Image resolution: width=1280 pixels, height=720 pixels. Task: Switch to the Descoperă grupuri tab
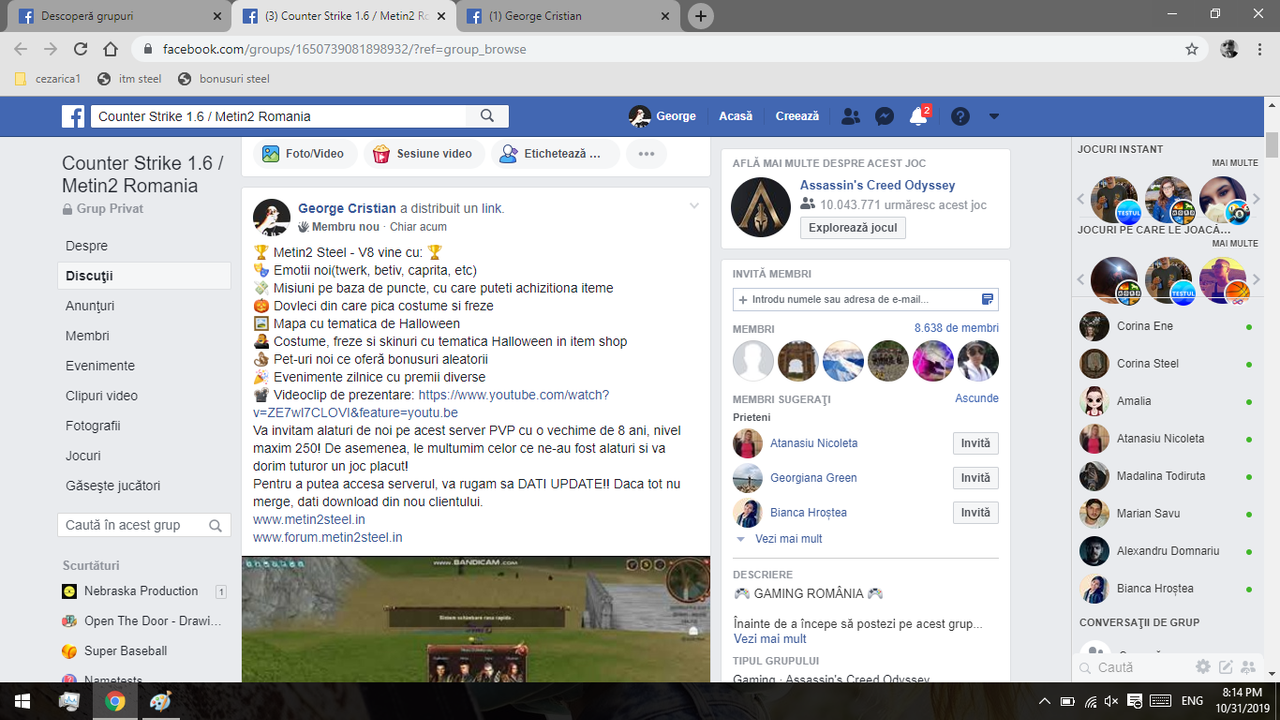tap(119, 16)
